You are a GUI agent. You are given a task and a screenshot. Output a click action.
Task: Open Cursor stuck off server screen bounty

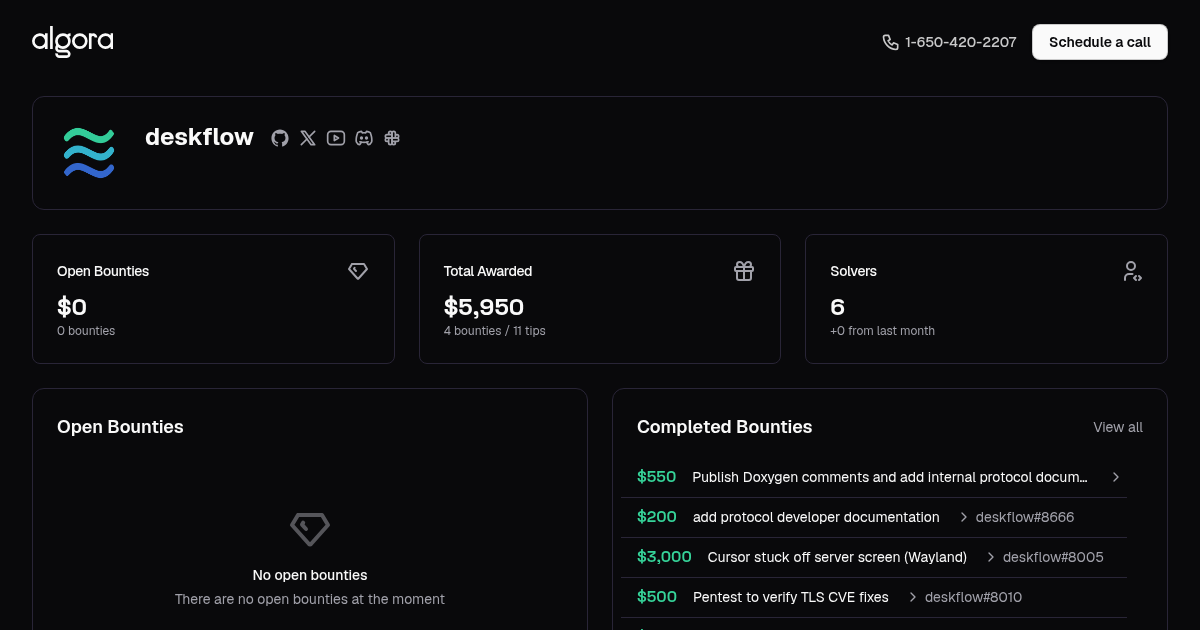837,557
